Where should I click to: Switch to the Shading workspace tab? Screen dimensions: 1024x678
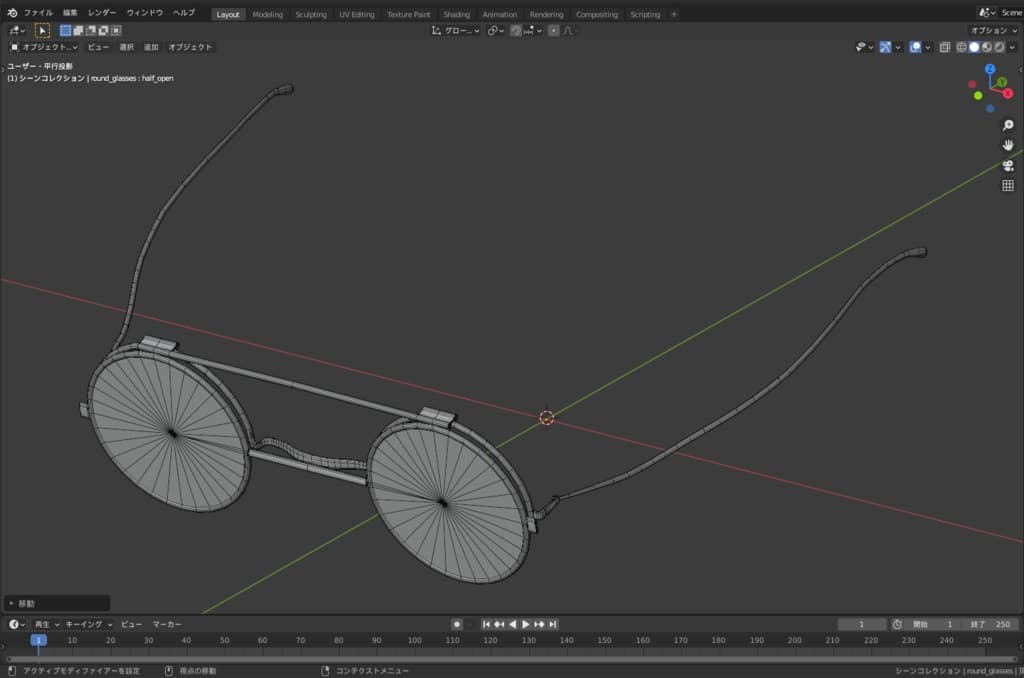click(456, 14)
